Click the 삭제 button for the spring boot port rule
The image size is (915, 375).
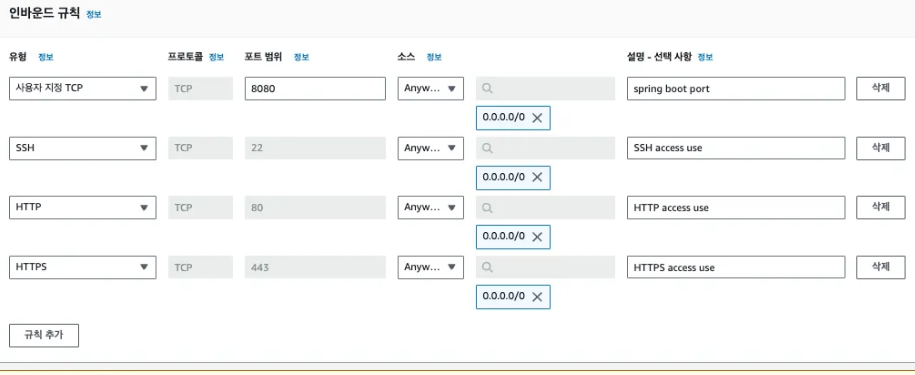coord(881,89)
